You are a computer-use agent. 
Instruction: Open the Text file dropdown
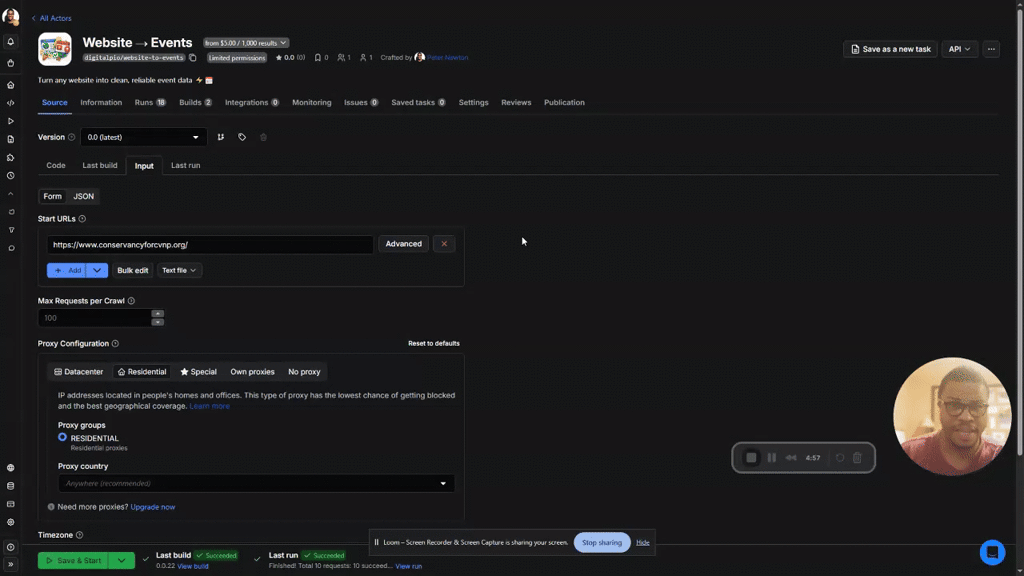179,270
